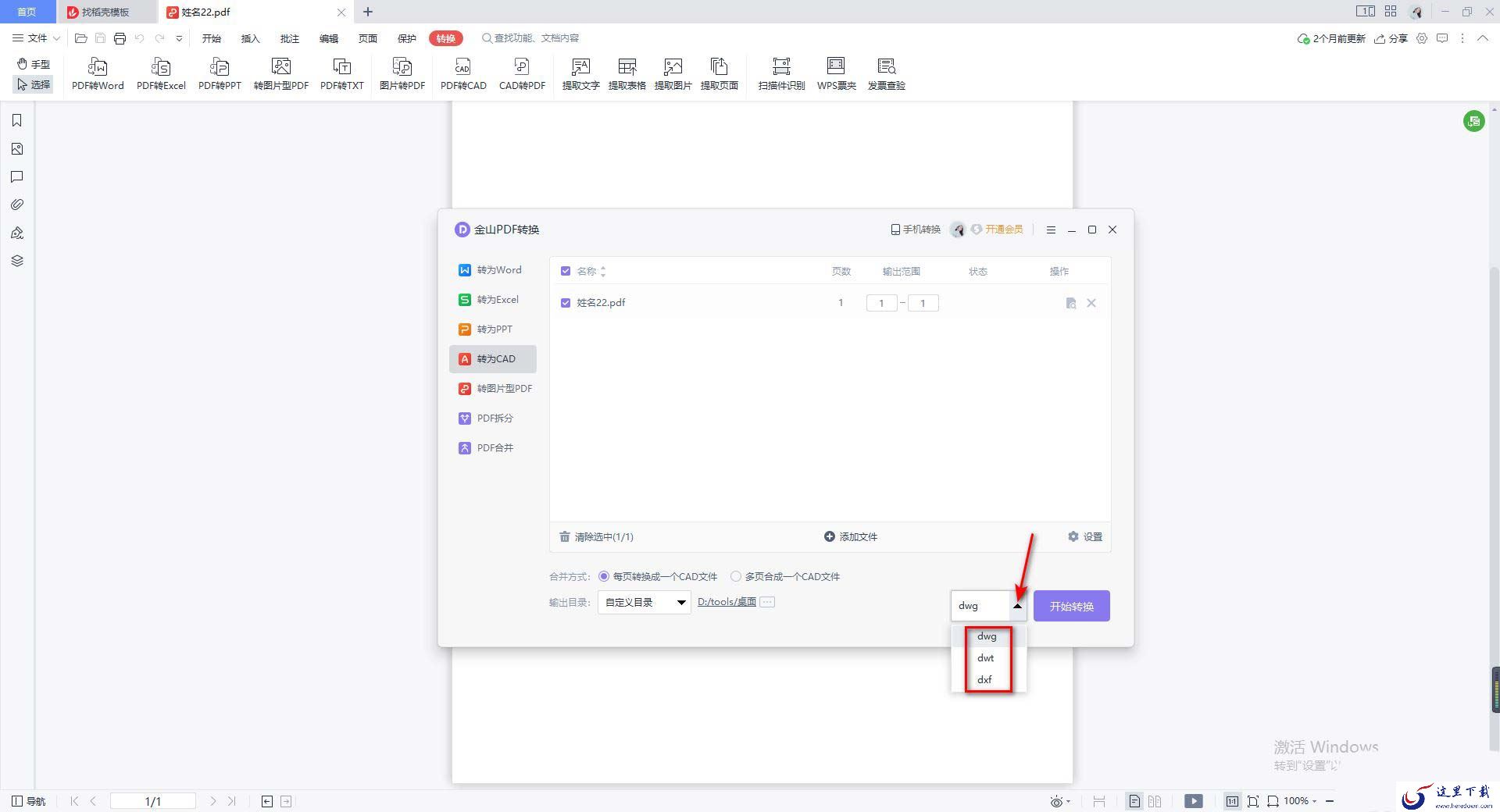The image size is (1500, 812).
Task: Expand the quick access toolbar customize arrow
Action: [x=179, y=38]
